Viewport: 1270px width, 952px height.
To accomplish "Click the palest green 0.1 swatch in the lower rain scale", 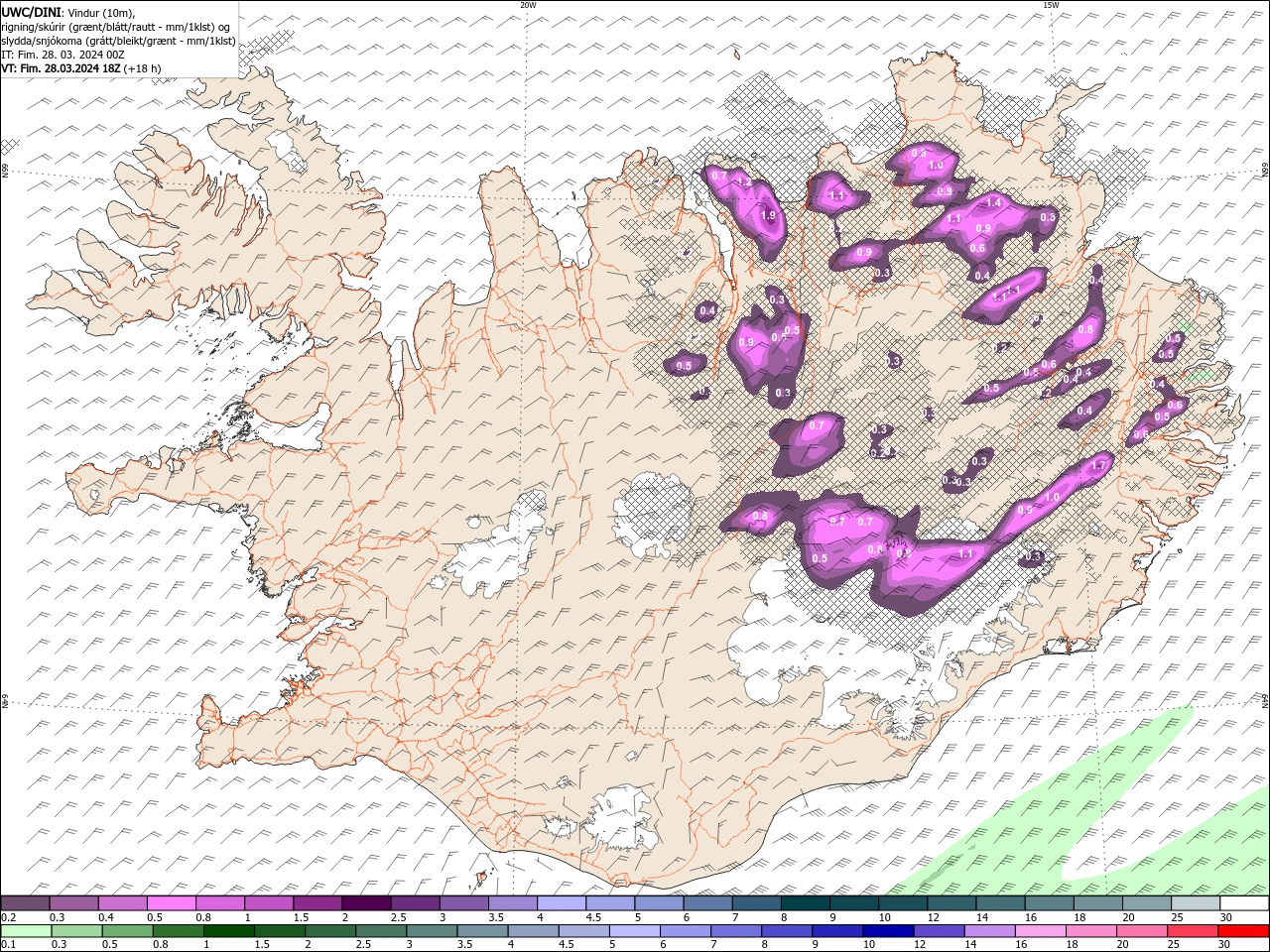I will pyautogui.click(x=26, y=931).
